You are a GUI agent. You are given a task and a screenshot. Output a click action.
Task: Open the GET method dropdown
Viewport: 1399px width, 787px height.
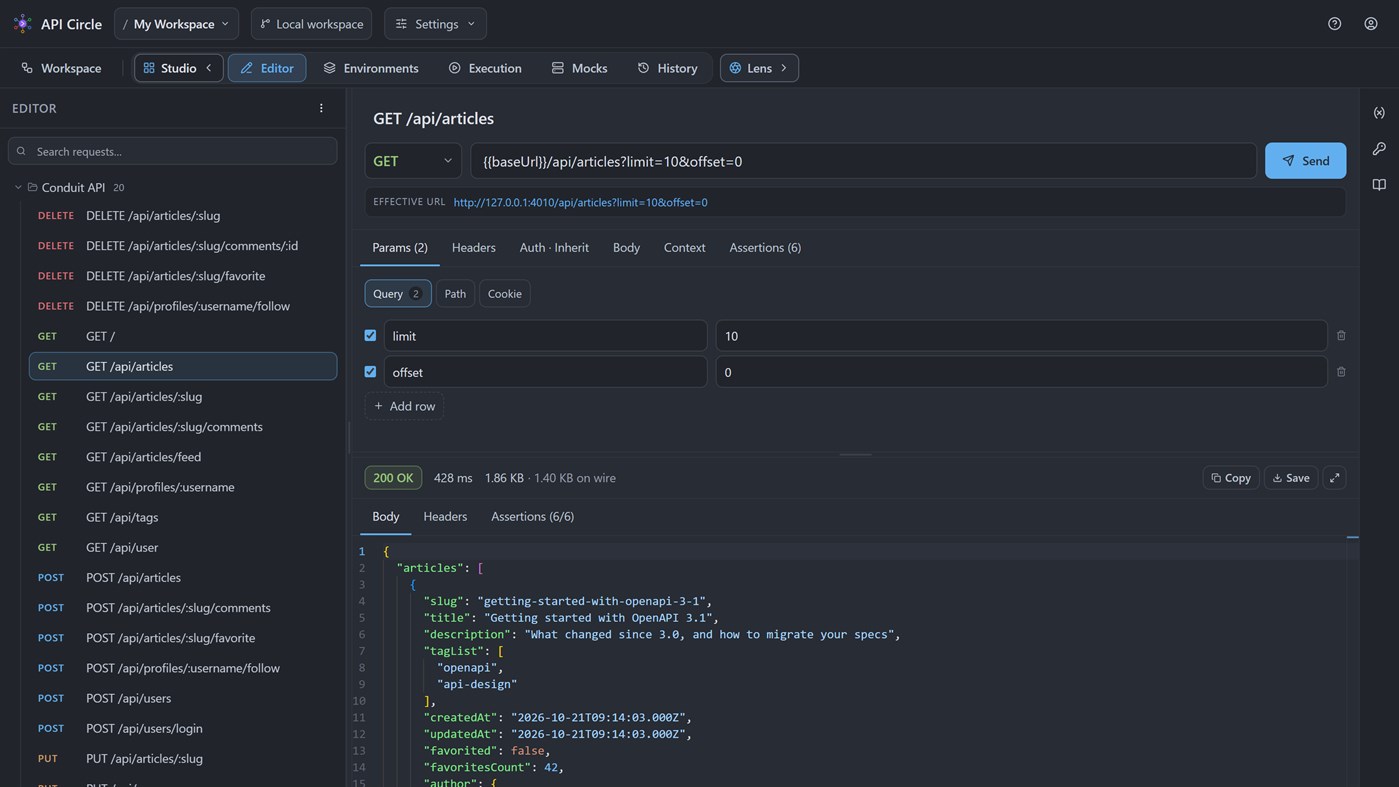[413, 161]
